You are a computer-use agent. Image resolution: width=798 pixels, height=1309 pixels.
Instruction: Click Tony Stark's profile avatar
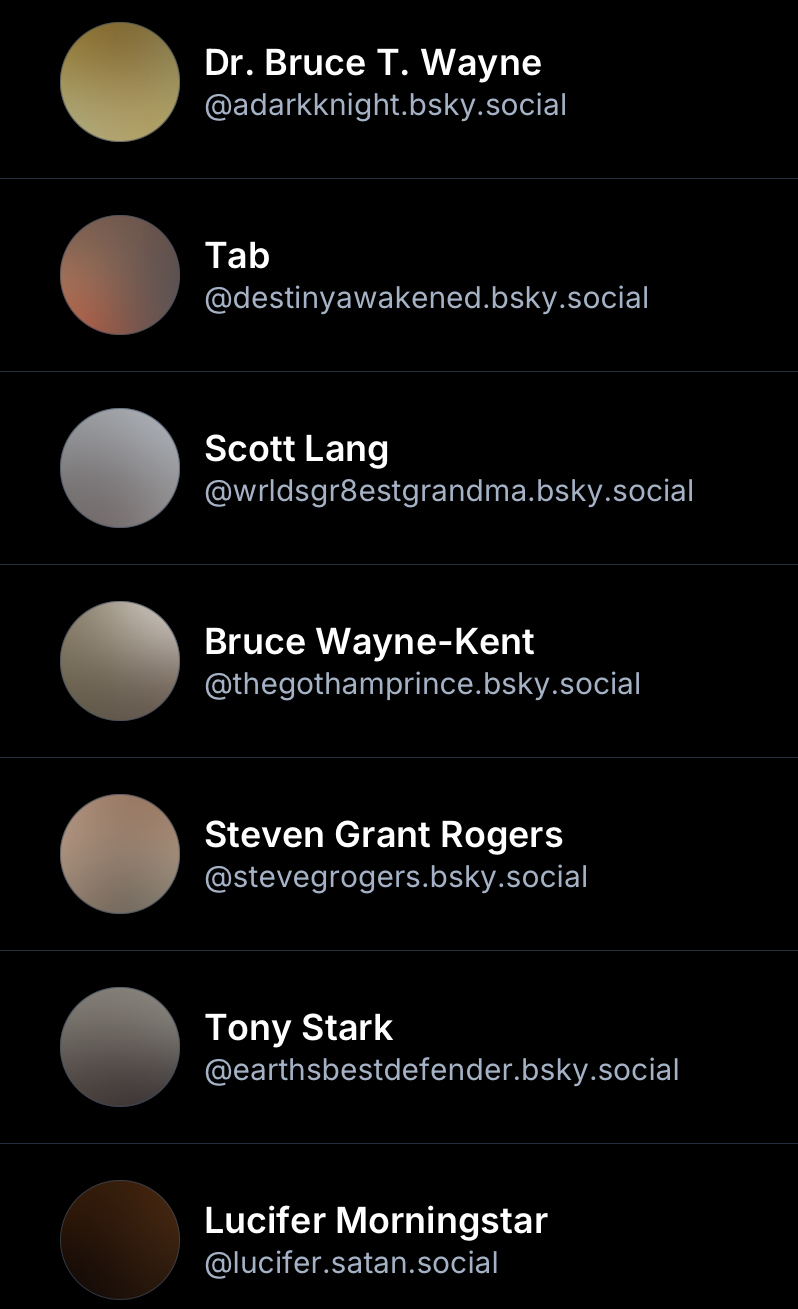tap(120, 1047)
